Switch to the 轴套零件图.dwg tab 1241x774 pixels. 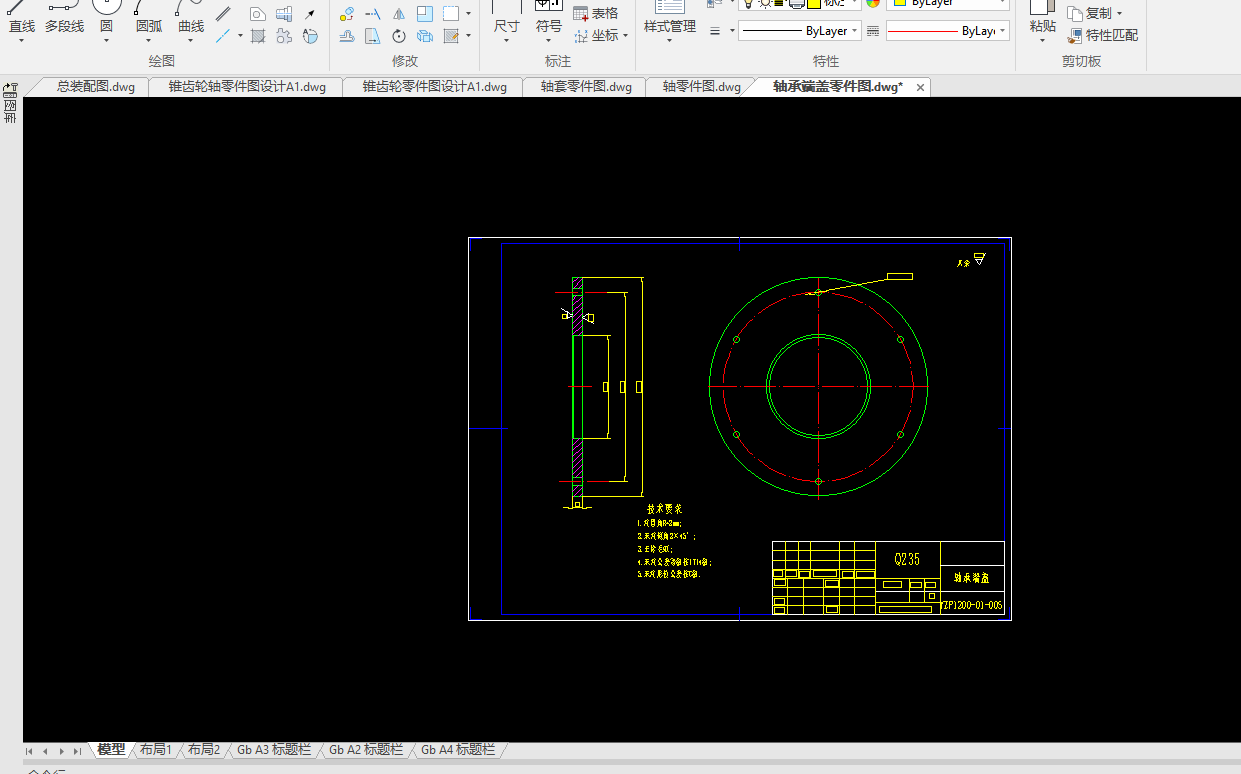pos(586,87)
